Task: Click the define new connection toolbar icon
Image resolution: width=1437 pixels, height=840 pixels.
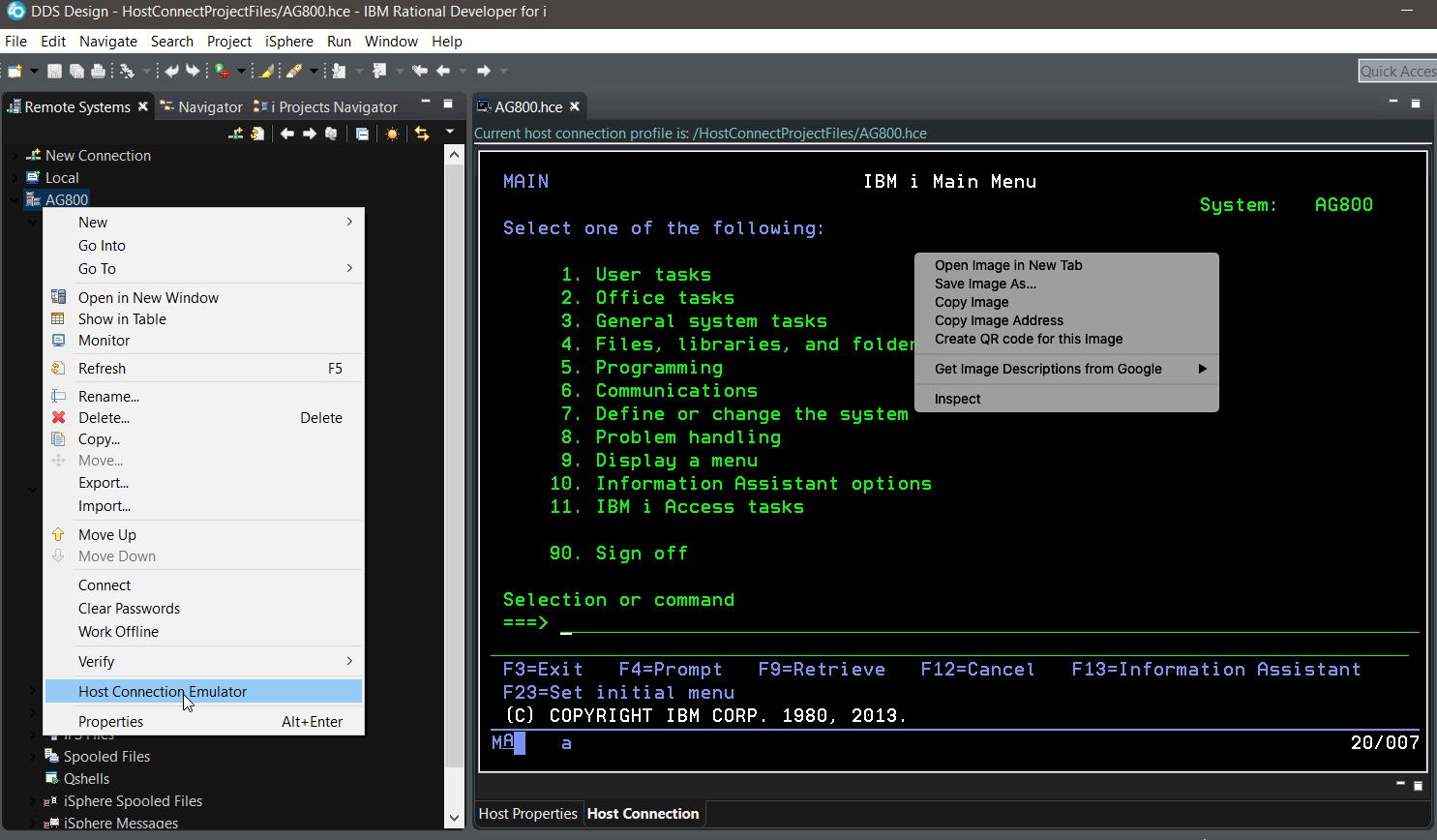Action: (236, 134)
